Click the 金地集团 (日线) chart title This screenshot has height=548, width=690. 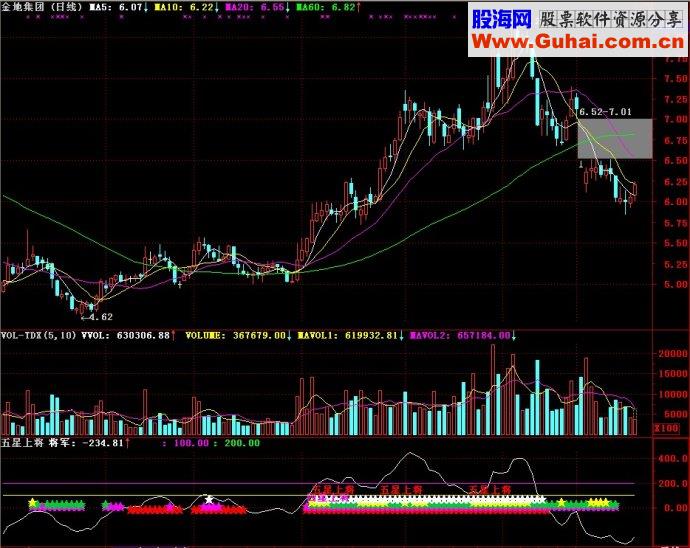41,7
